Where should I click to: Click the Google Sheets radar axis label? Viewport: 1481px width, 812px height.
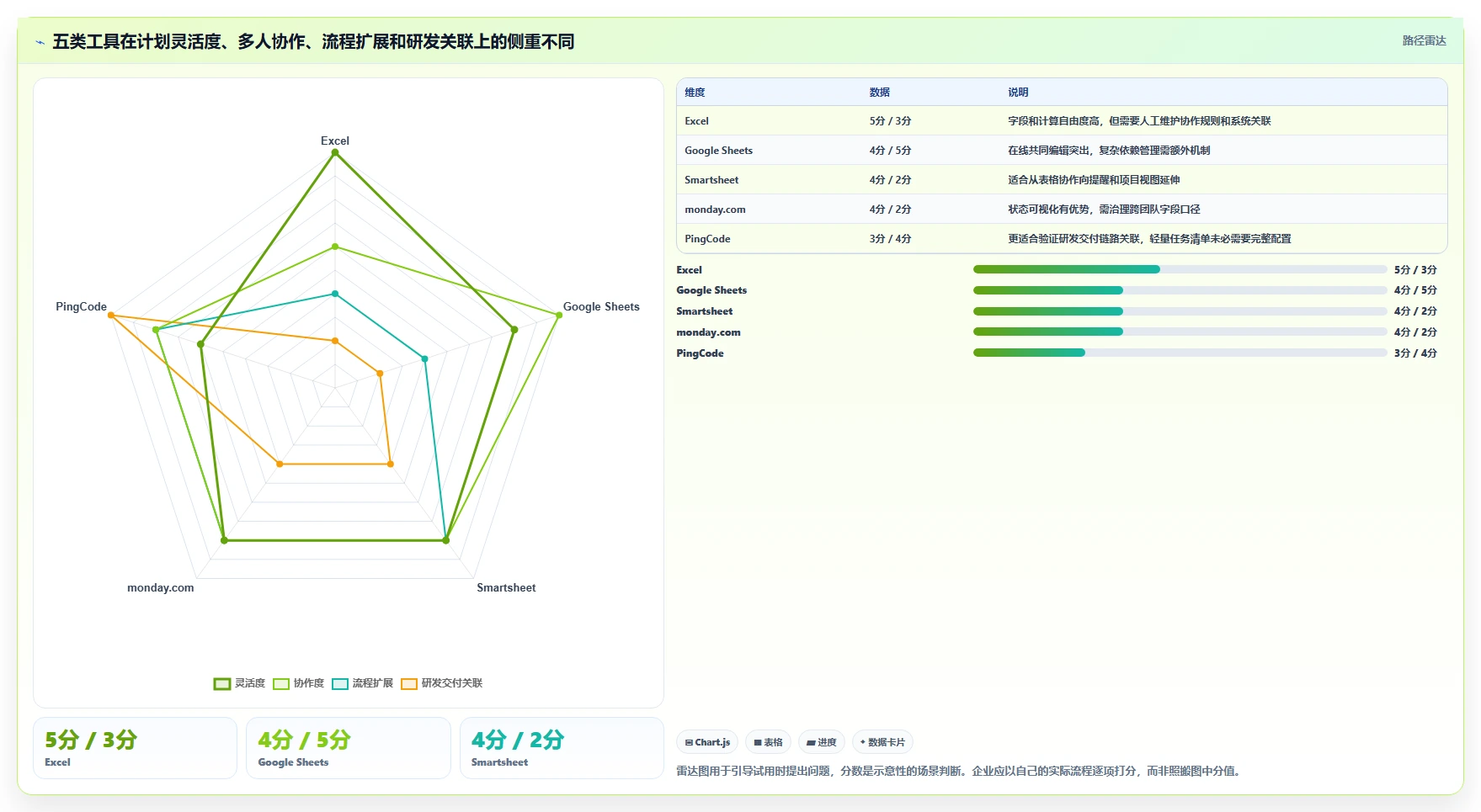601,306
